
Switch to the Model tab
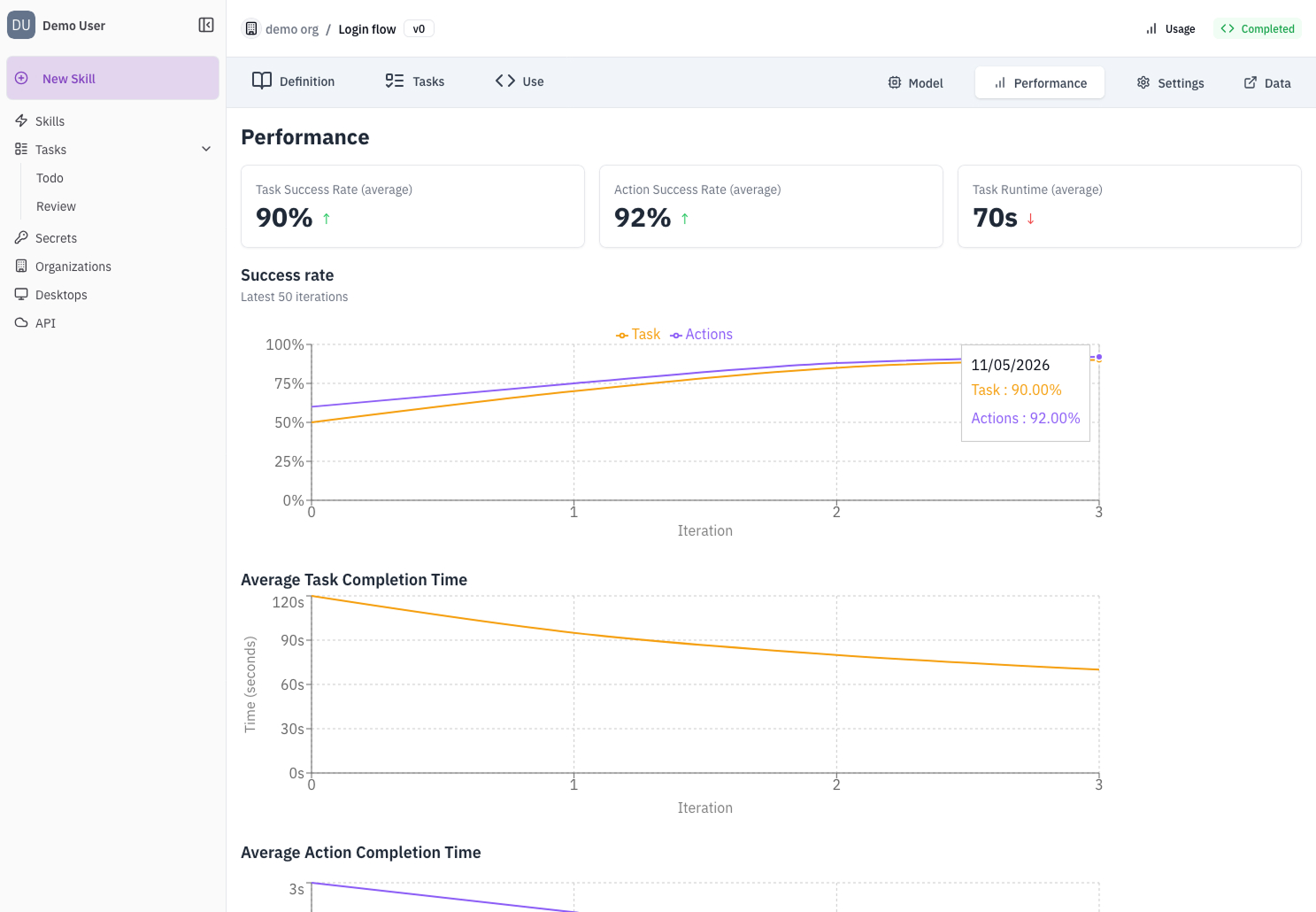pyautogui.click(x=916, y=82)
